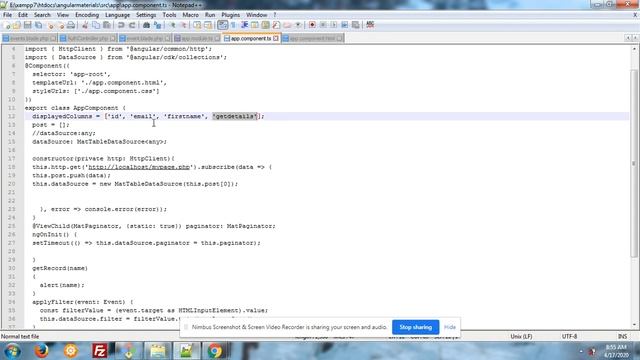The width and height of the screenshot is (640, 360).
Task: Open the Run menu
Action: coord(210,15)
